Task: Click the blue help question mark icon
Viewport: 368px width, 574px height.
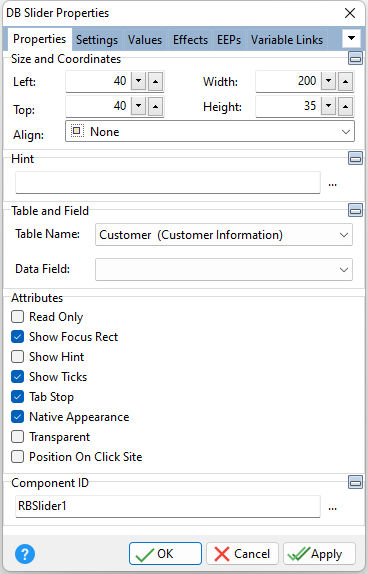Action: click(x=25, y=554)
